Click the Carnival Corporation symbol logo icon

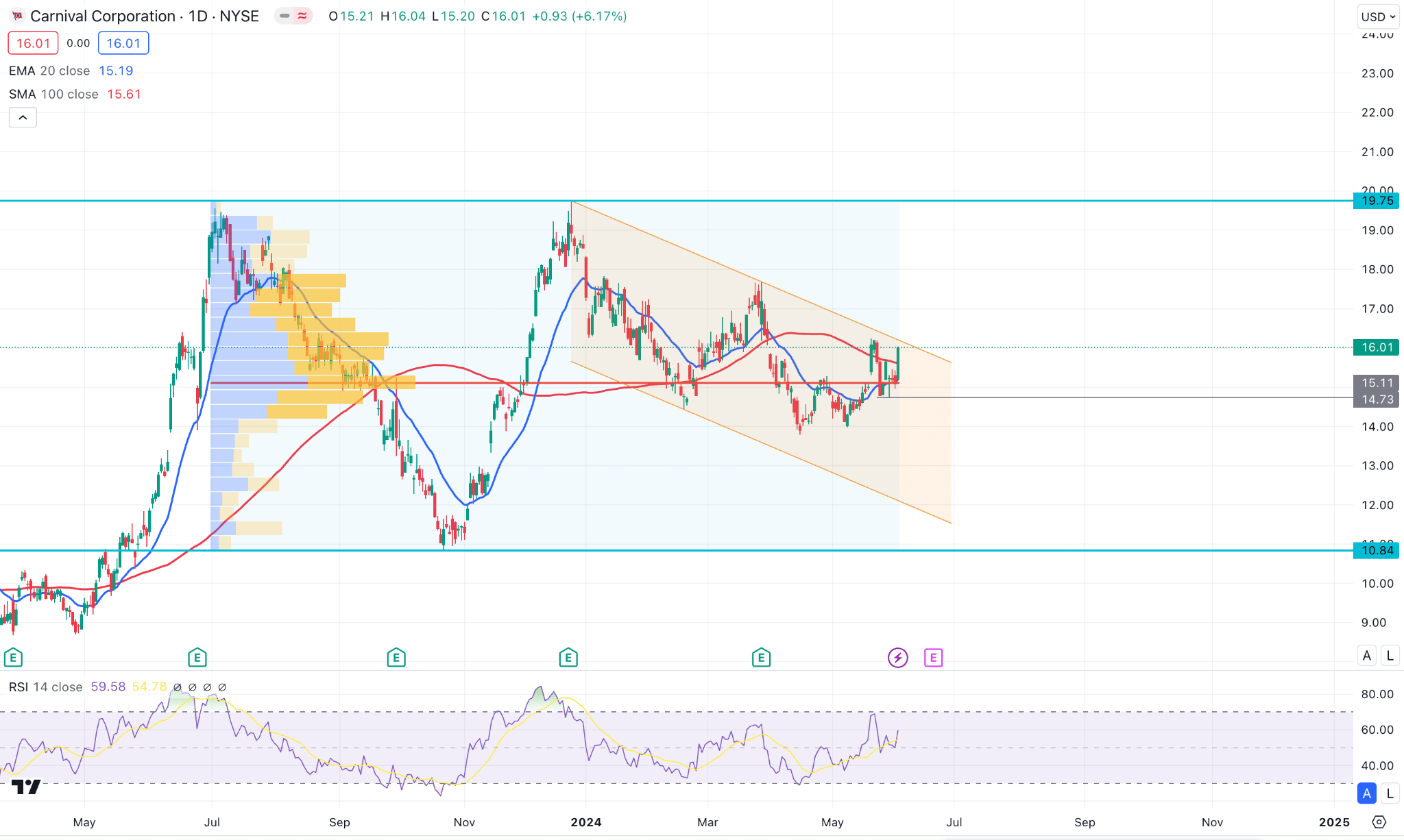click(x=17, y=16)
